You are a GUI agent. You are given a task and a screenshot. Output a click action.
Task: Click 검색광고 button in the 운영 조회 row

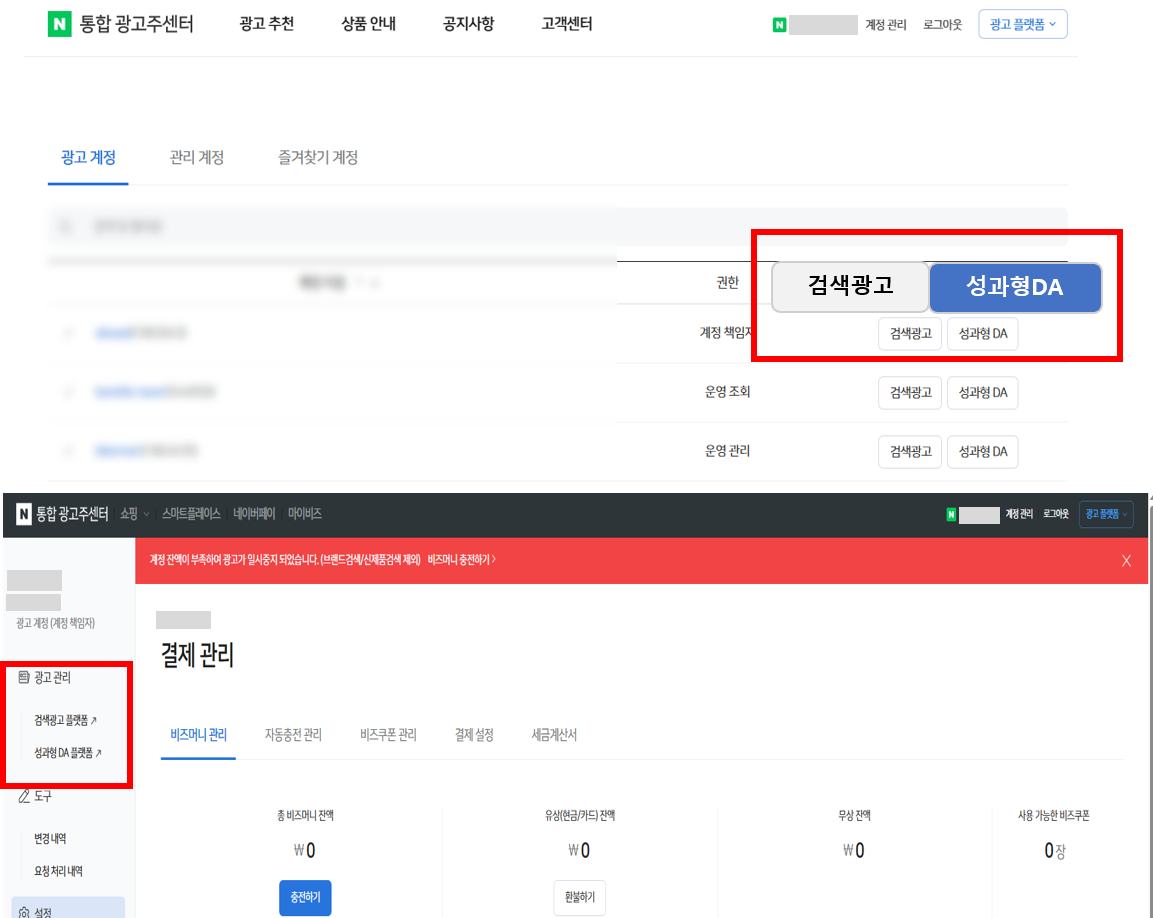coord(909,393)
